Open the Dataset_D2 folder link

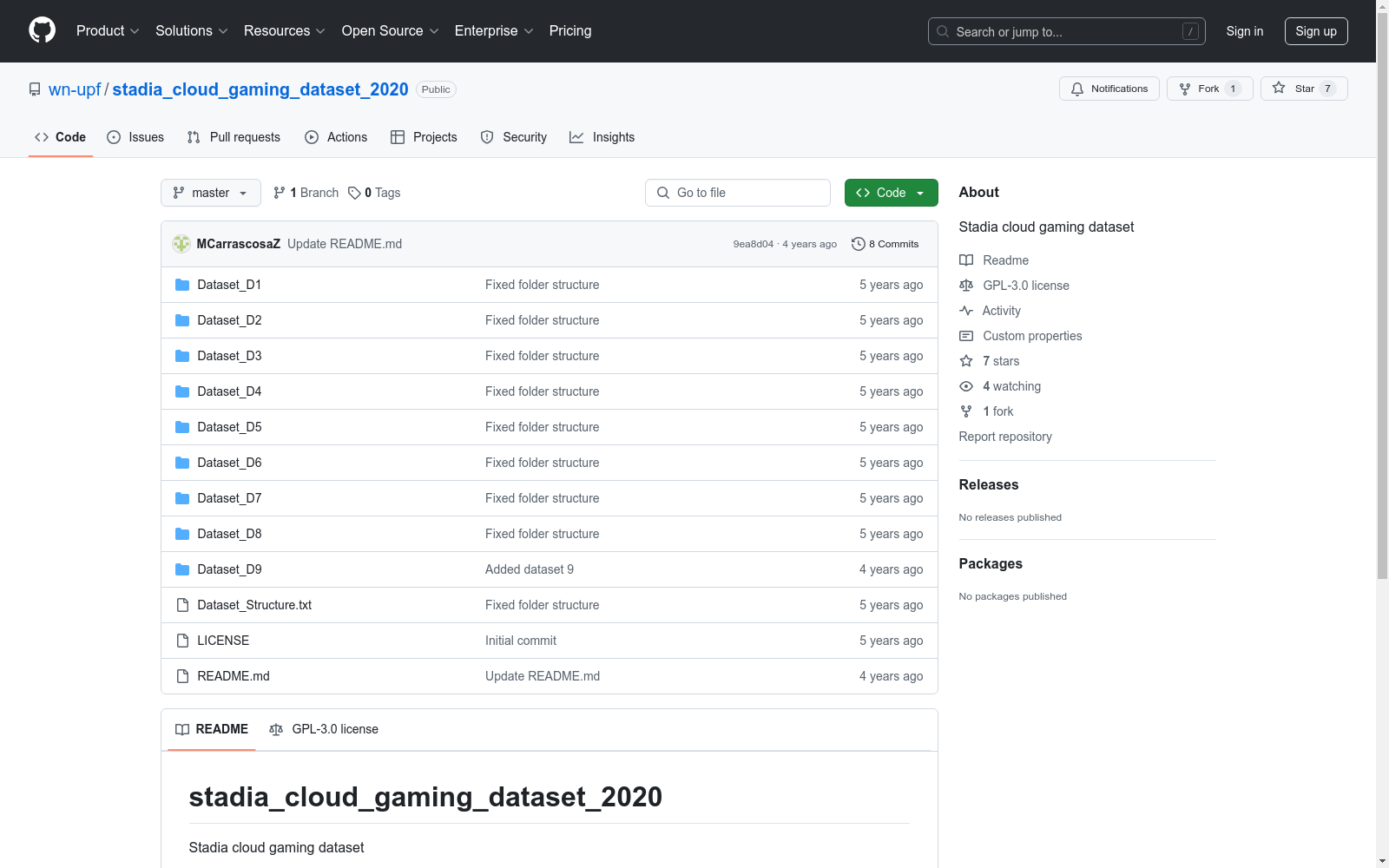(229, 320)
